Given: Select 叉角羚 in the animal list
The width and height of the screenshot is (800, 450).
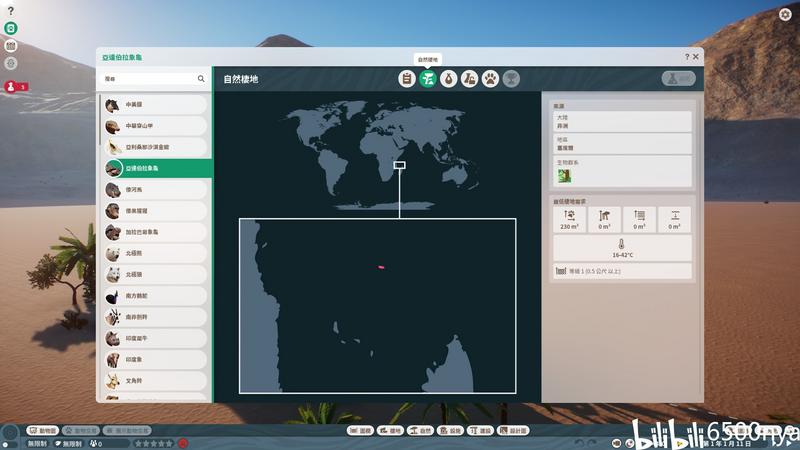Looking at the screenshot, I should pyautogui.click(x=156, y=381).
